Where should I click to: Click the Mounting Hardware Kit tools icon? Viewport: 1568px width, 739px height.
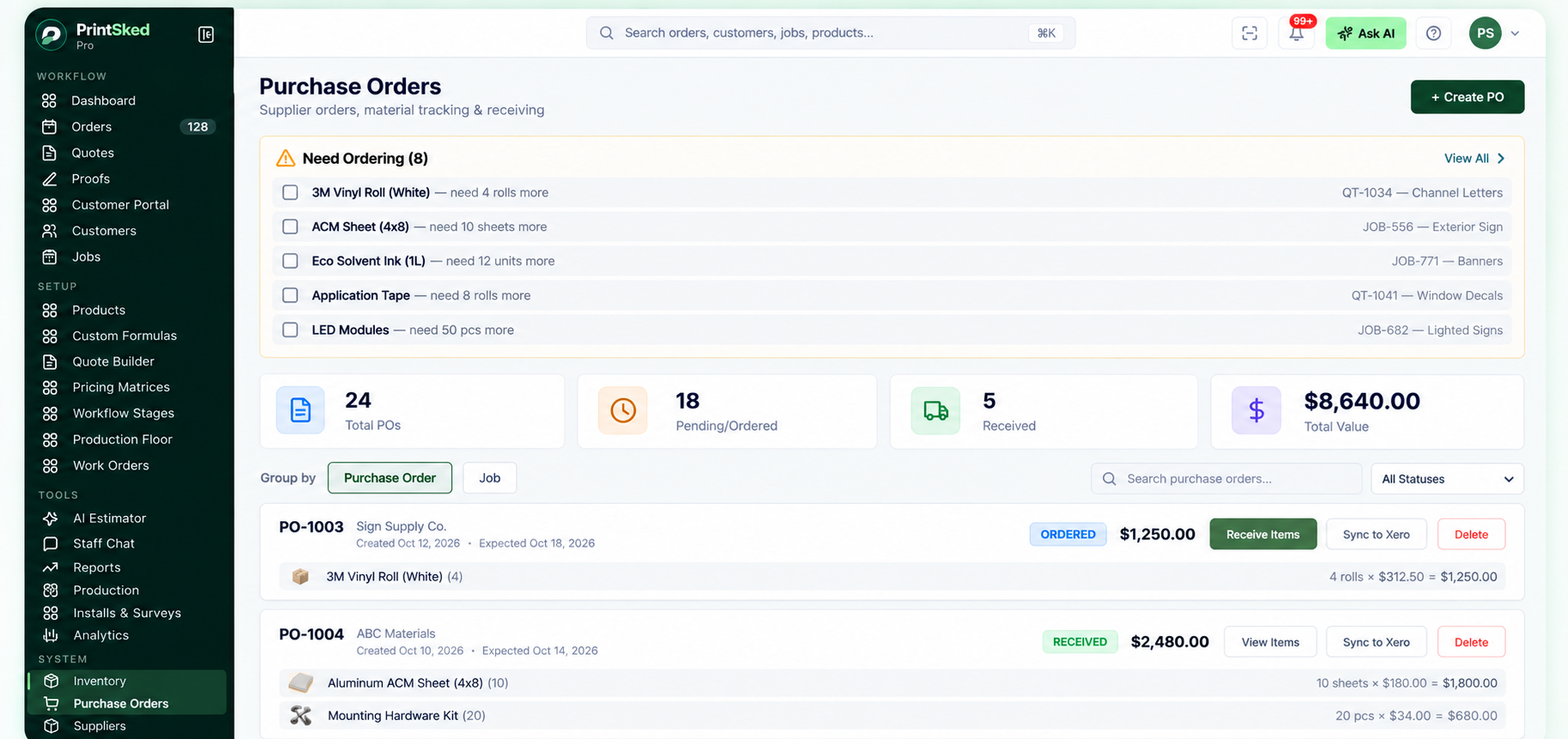pyautogui.click(x=300, y=715)
